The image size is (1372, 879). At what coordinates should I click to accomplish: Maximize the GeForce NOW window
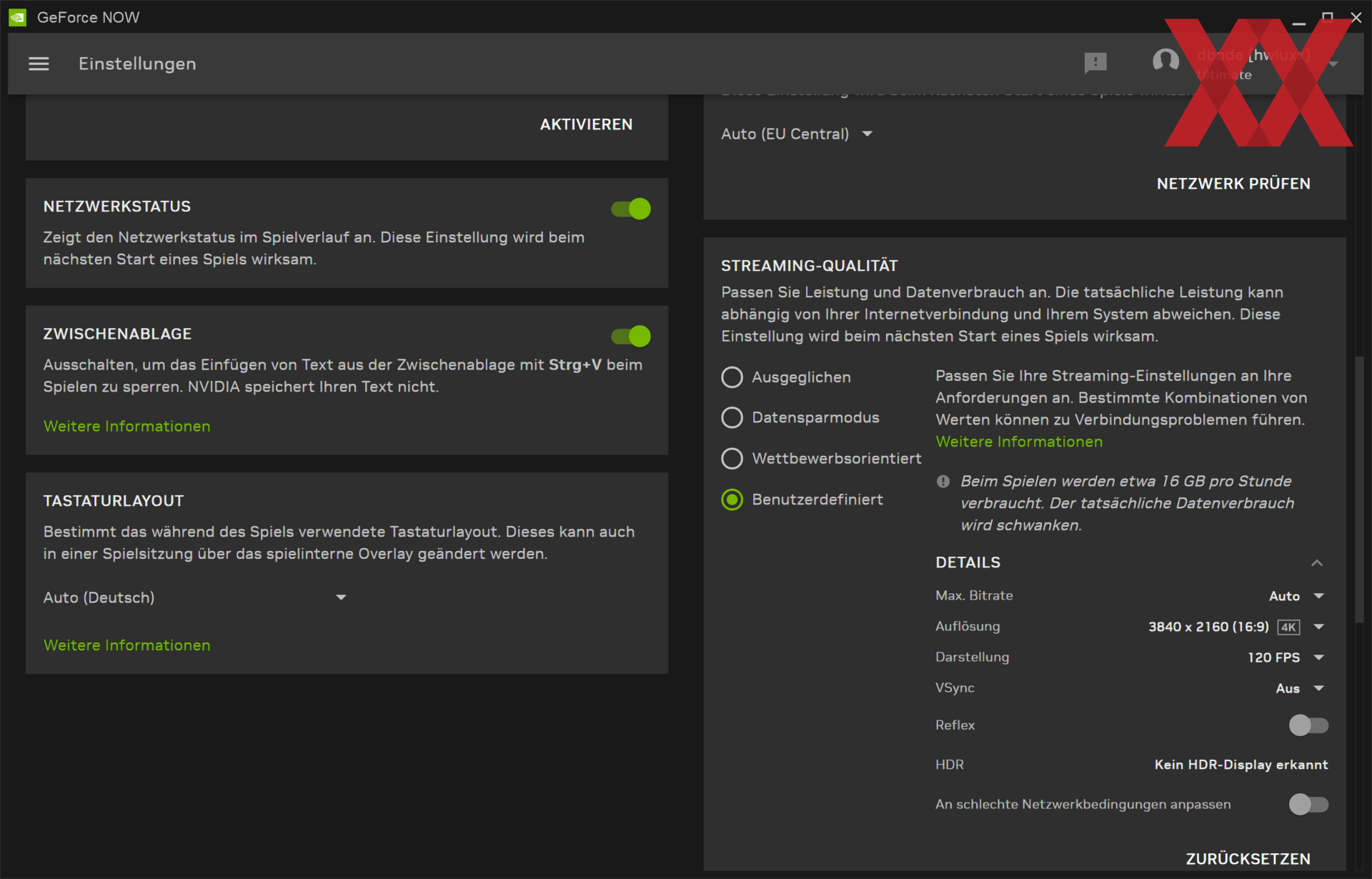[1328, 17]
